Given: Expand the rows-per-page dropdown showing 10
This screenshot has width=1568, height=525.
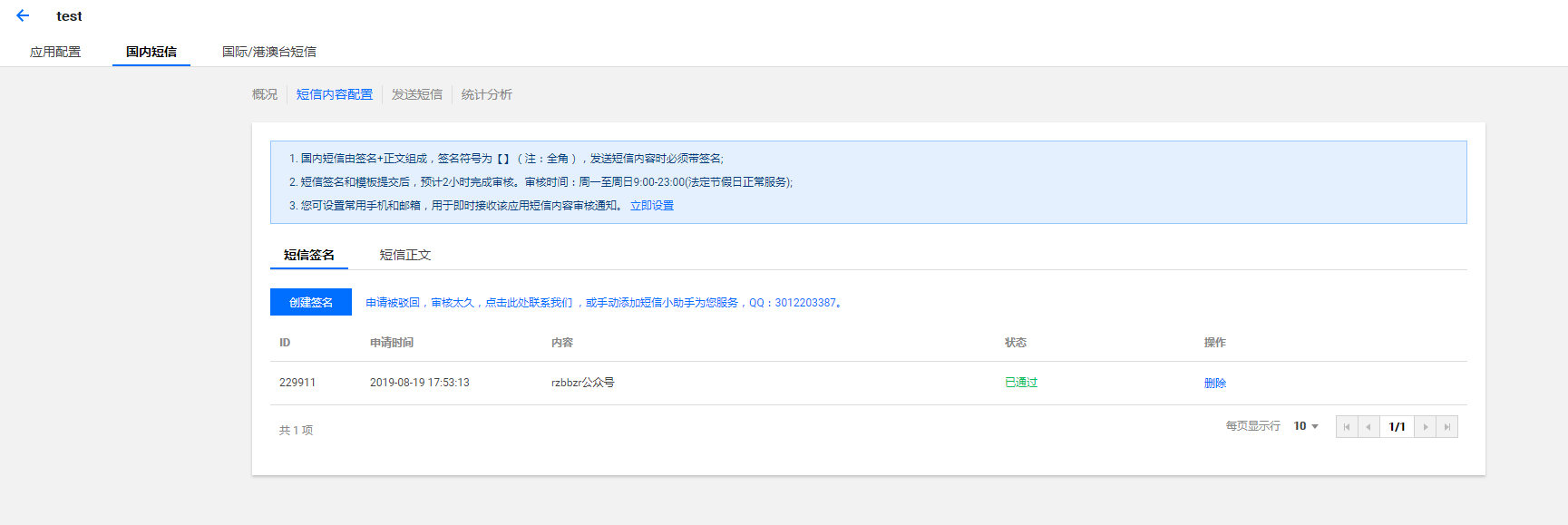Looking at the screenshot, I should click(1306, 426).
